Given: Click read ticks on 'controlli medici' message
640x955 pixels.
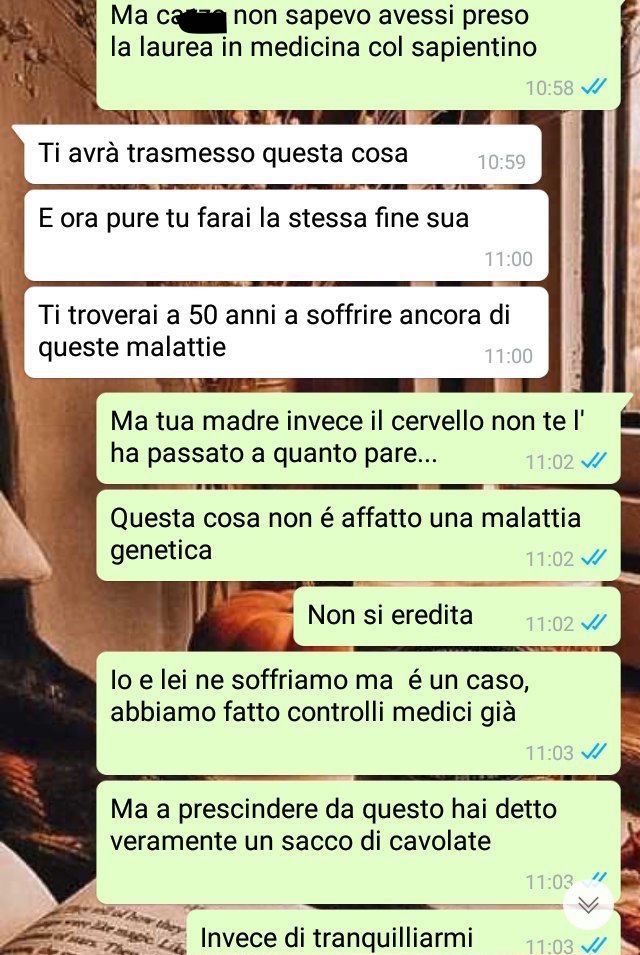Looking at the screenshot, I should pos(594,752).
